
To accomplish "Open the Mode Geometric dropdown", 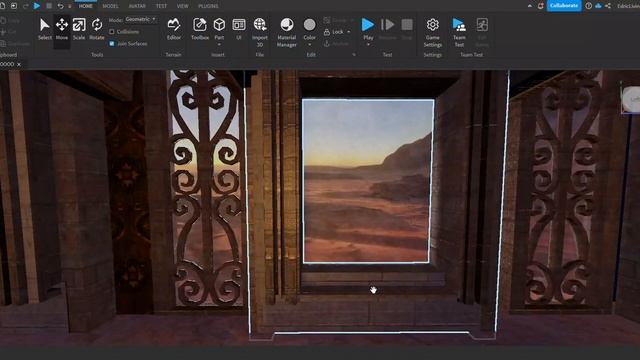I will pyautogui.click(x=141, y=19).
